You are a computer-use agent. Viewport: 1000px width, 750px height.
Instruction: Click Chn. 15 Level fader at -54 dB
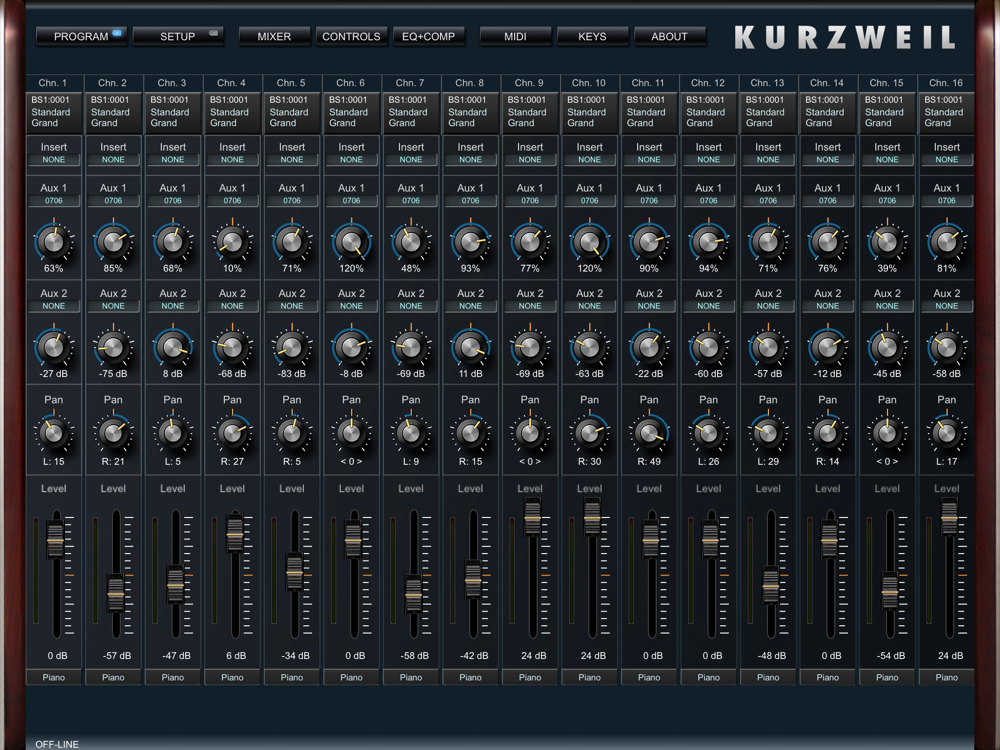[x=890, y=591]
